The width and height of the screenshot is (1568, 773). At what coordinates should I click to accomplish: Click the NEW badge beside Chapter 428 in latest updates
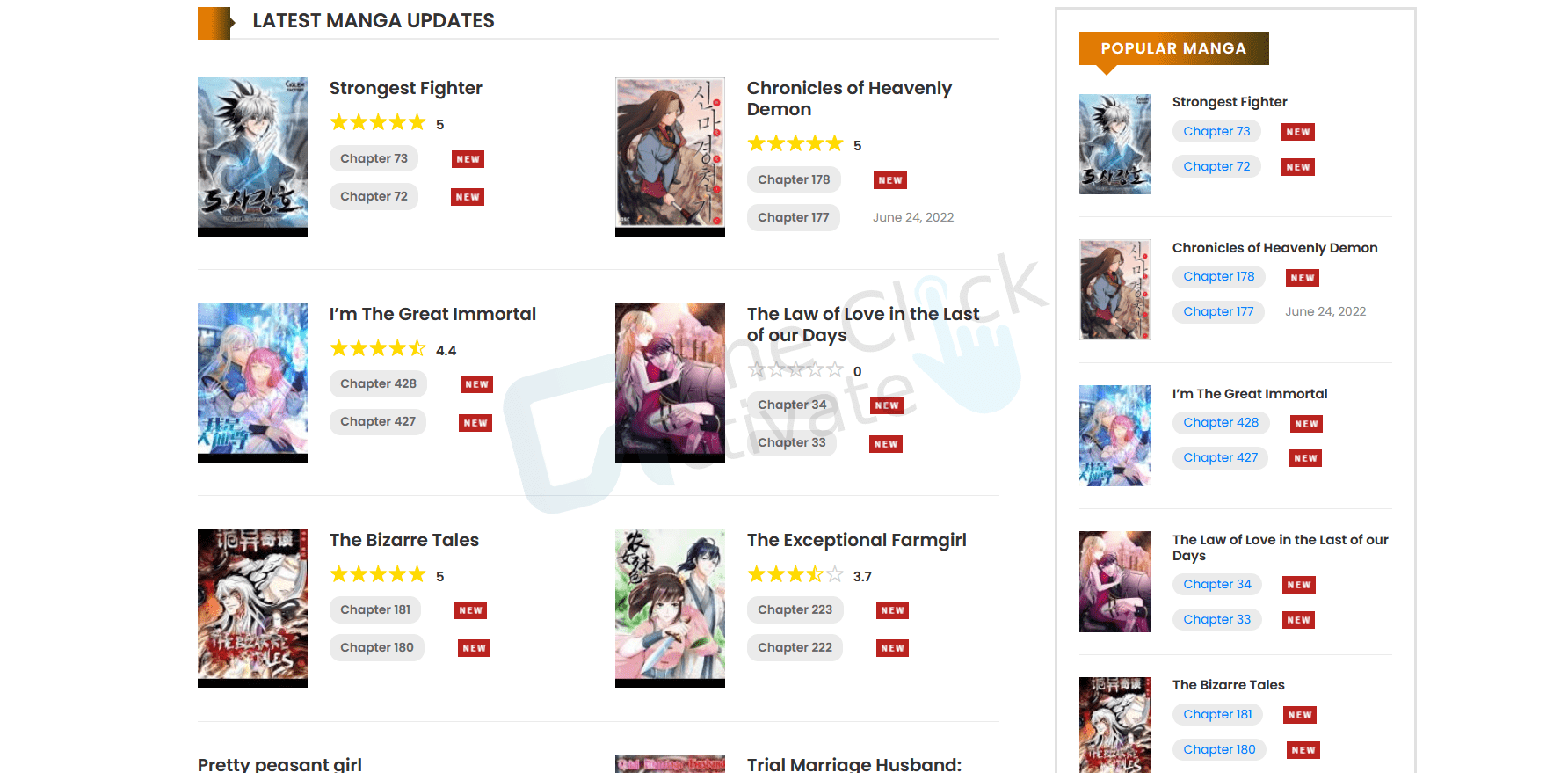(x=477, y=384)
